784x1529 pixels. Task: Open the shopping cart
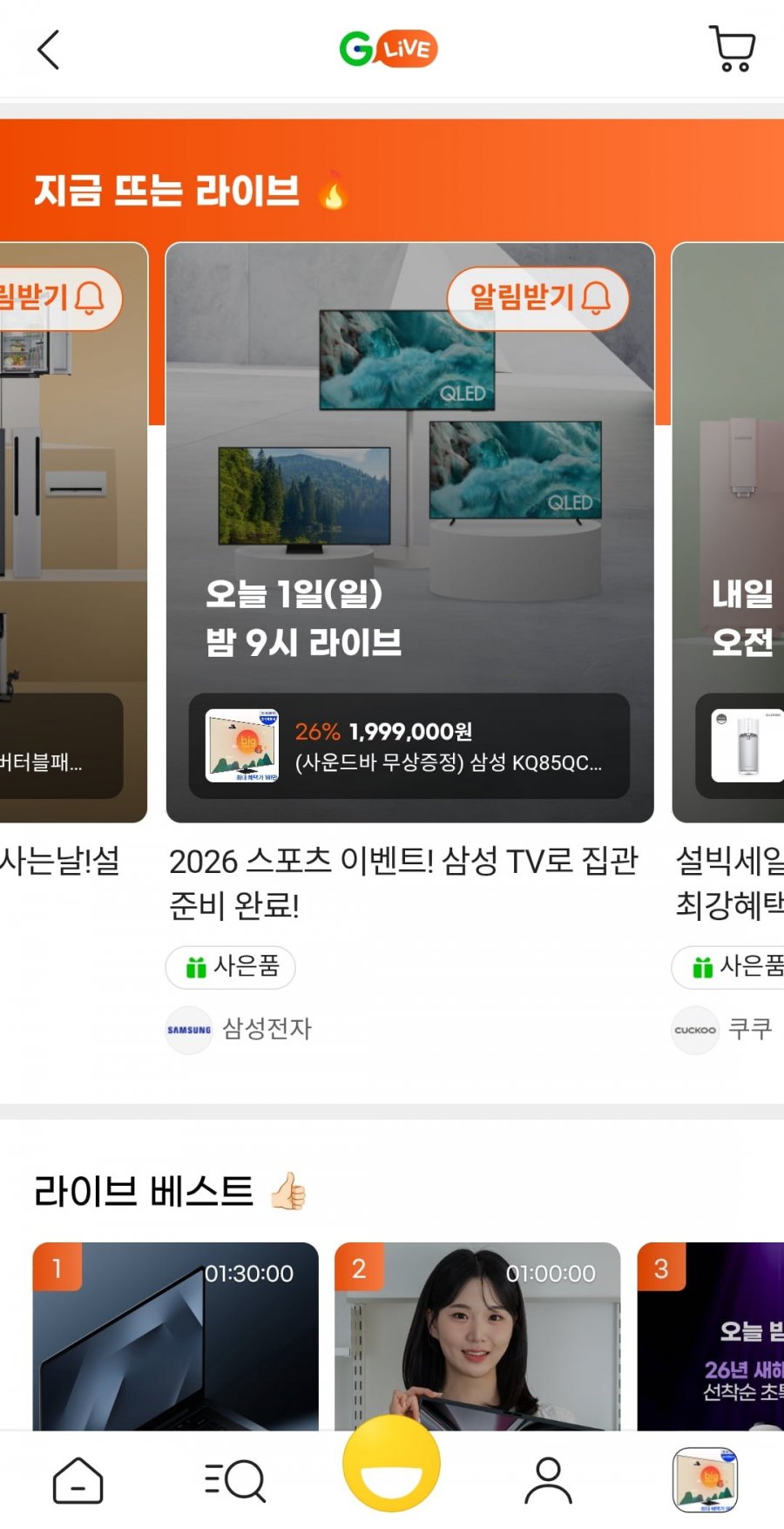(x=733, y=49)
